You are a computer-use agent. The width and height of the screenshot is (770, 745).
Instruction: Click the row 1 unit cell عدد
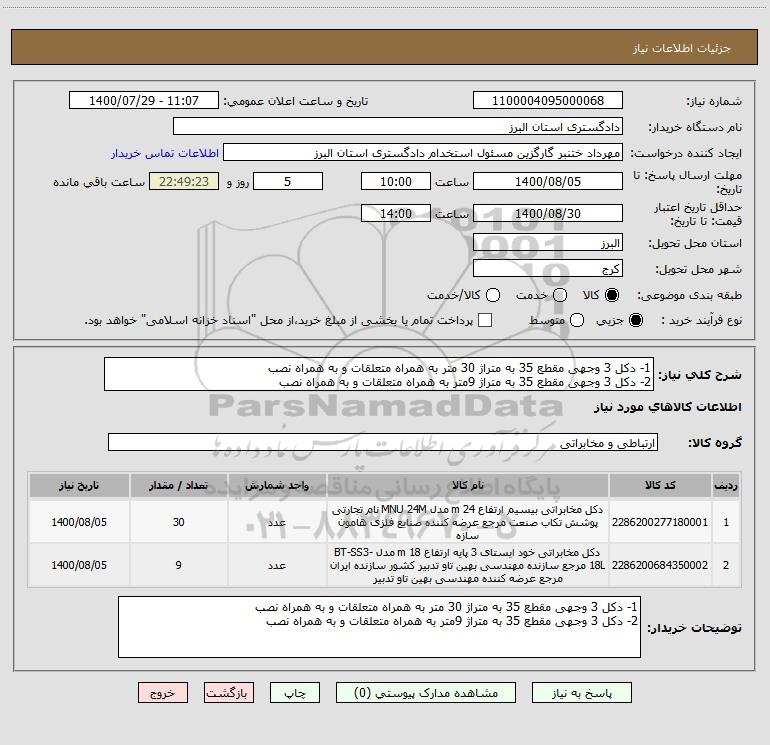pos(277,522)
